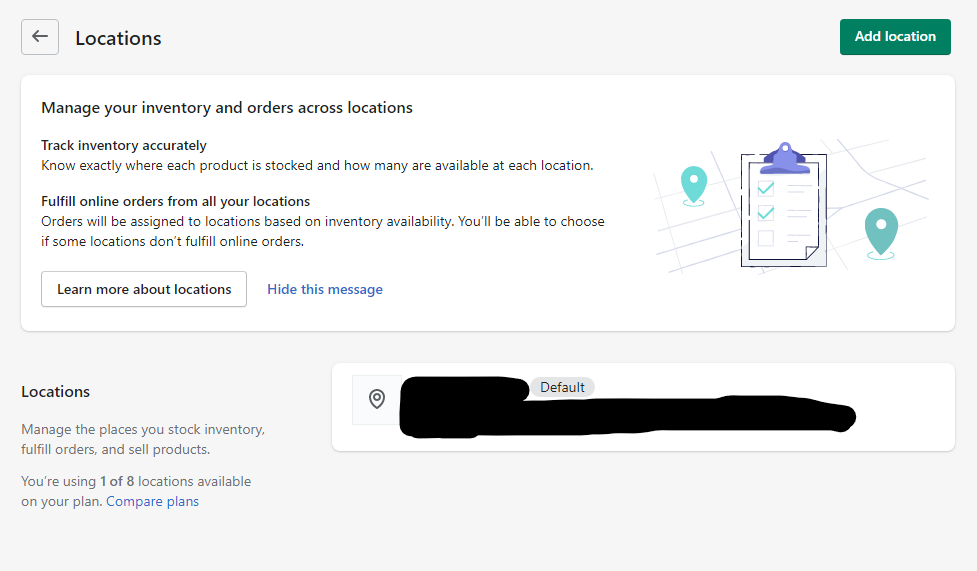
Task: Click the first checked box on clipboard
Action: 766,188
